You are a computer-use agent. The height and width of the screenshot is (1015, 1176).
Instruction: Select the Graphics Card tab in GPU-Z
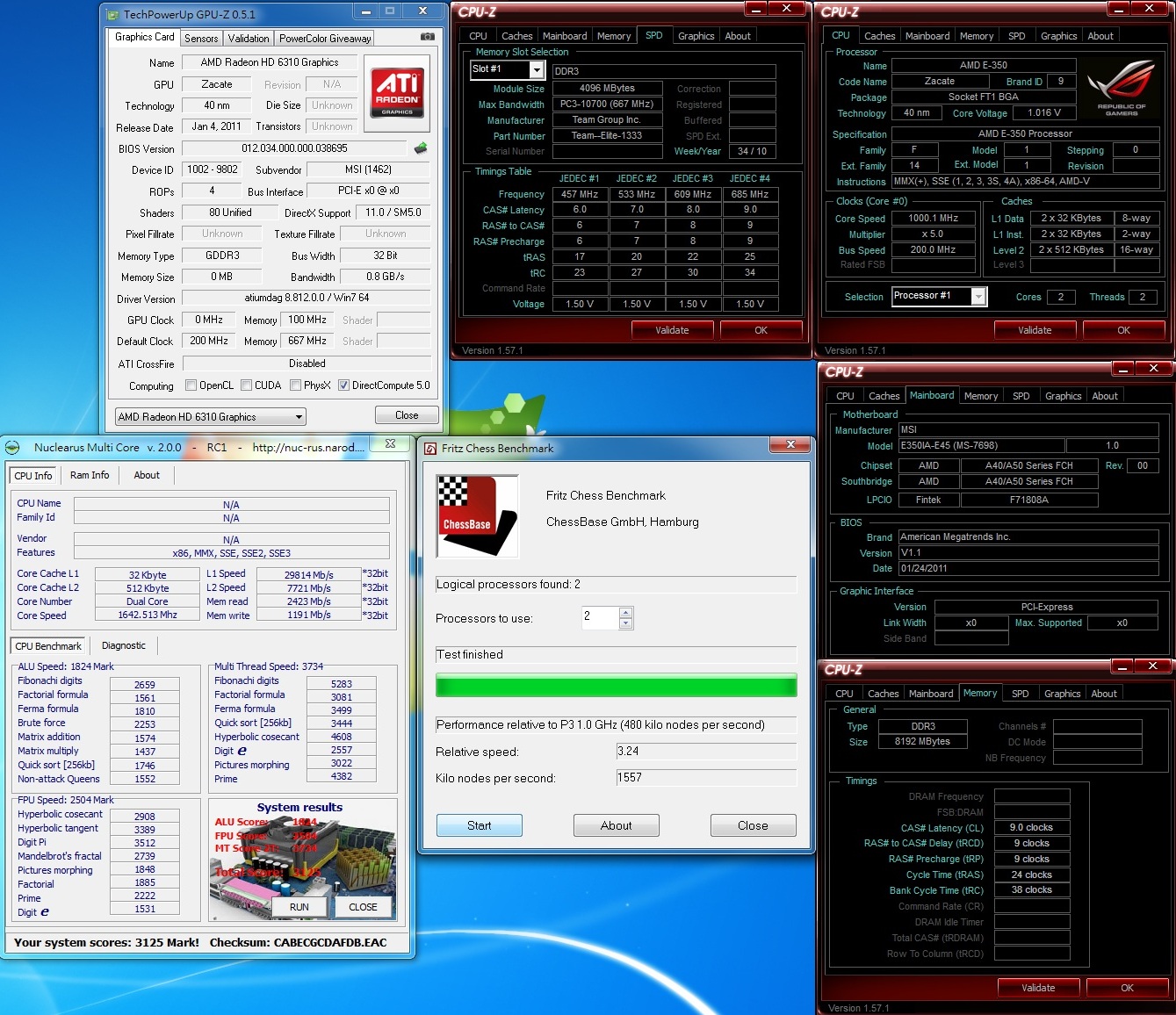tap(145, 37)
